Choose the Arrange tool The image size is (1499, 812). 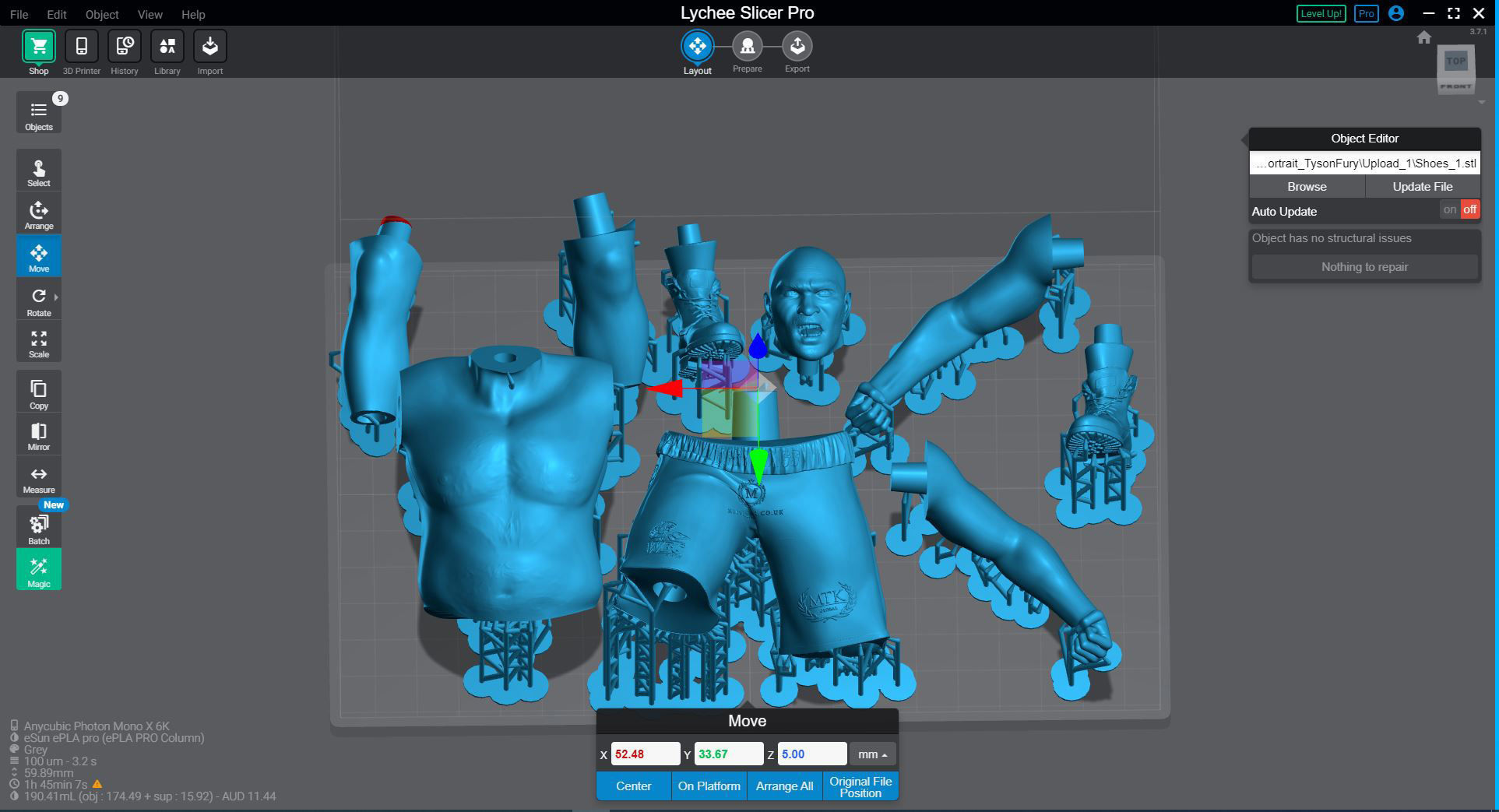point(38,214)
